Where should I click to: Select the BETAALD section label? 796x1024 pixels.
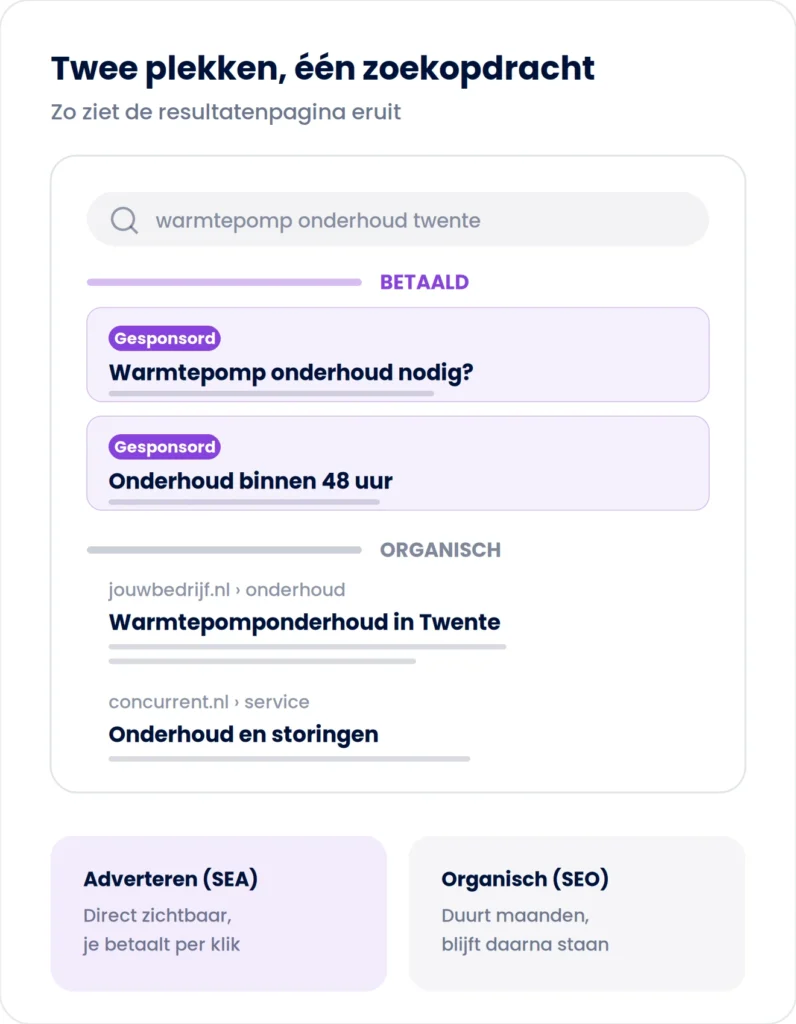pyautogui.click(x=424, y=282)
